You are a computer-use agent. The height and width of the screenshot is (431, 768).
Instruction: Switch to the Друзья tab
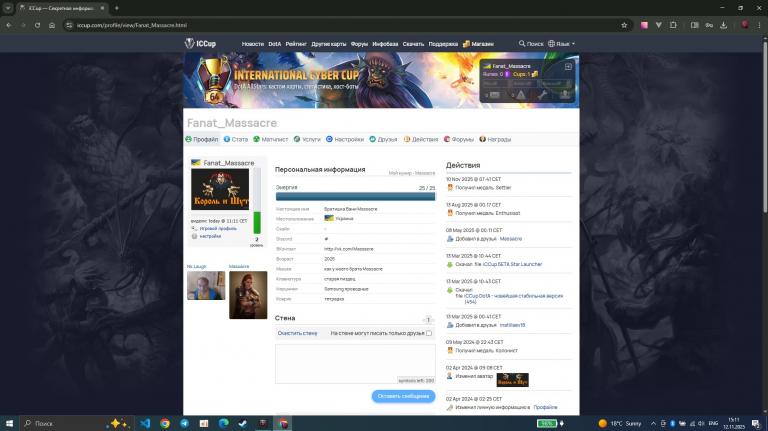[383, 140]
